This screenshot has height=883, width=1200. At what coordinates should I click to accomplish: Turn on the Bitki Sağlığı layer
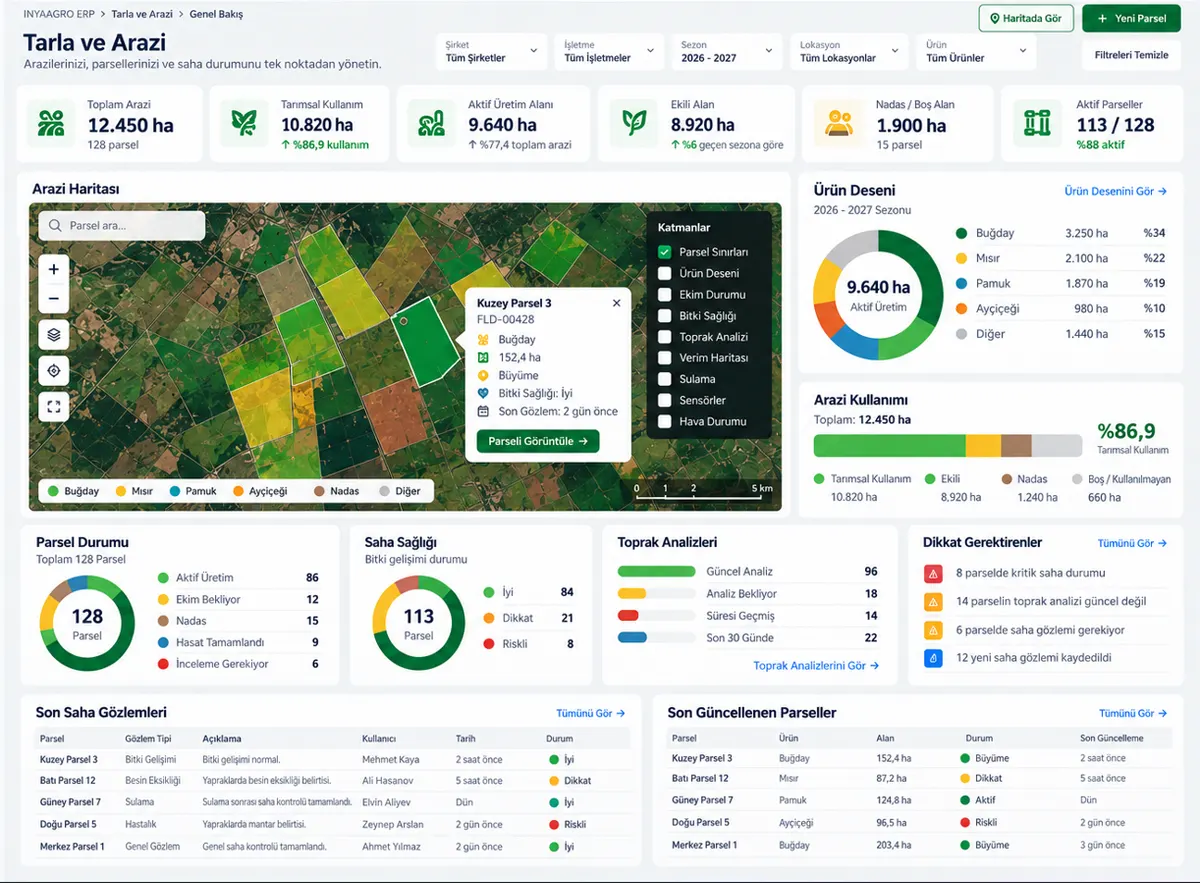(664, 316)
